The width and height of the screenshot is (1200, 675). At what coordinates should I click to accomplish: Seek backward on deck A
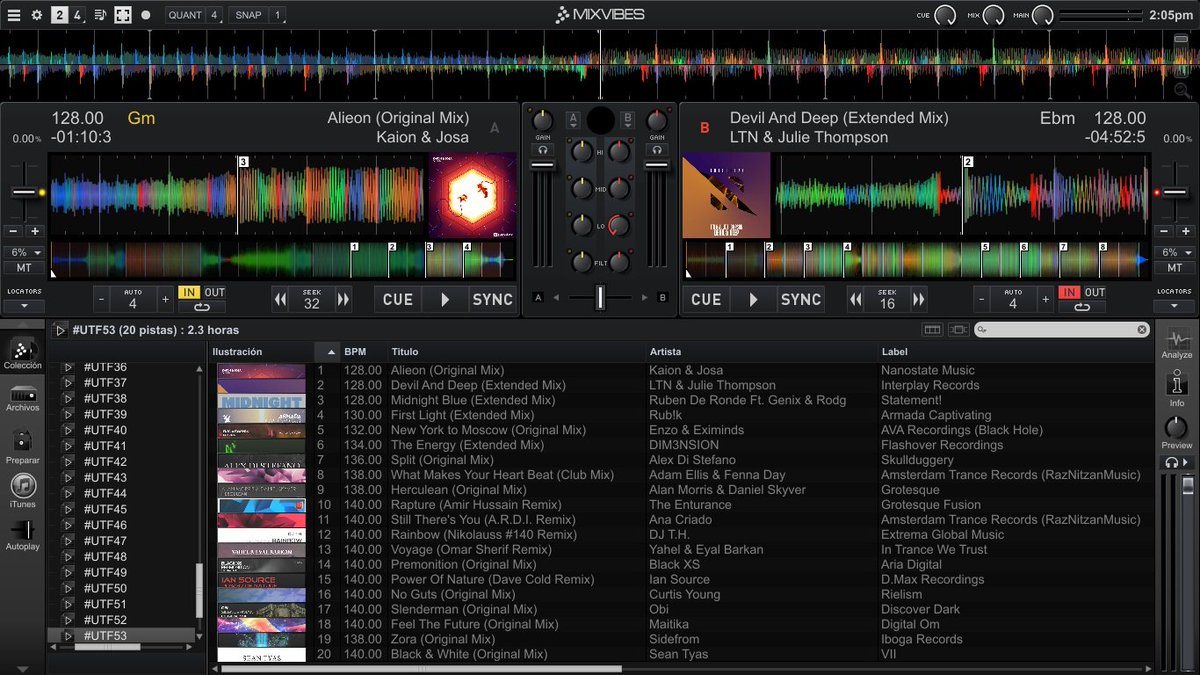(x=281, y=299)
